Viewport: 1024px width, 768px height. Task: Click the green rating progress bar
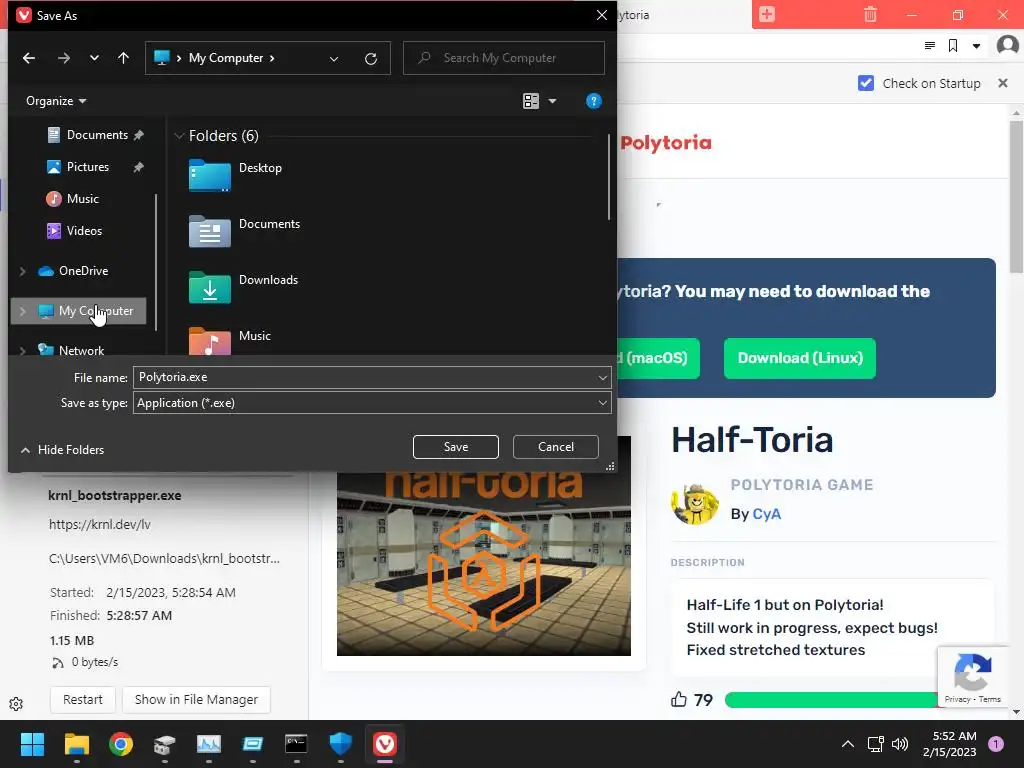pos(831,700)
